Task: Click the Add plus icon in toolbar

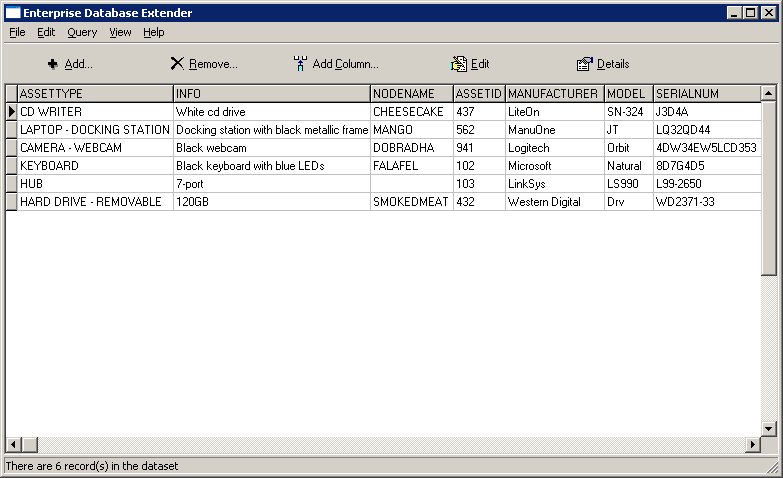Action: point(52,64)
